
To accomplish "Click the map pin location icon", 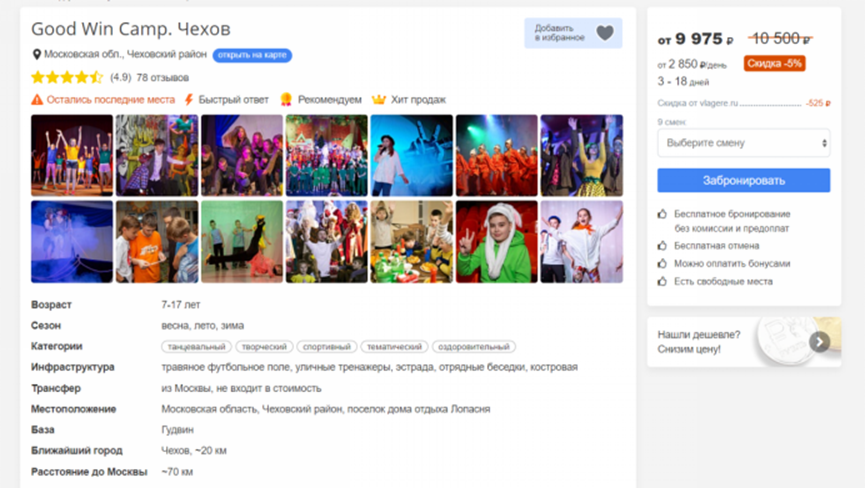I will [x=36, y=55].
